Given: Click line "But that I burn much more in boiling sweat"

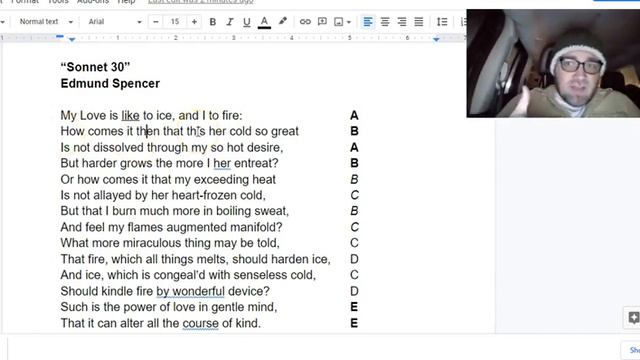Looking at the screenshot, I should click(175, 211).
